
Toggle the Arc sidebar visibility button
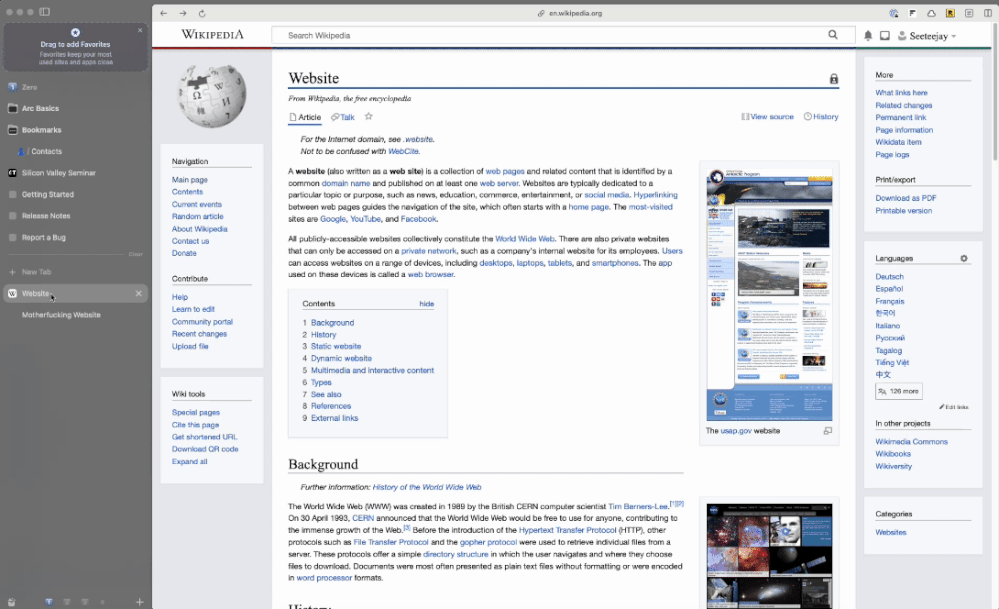pos(45,12)
